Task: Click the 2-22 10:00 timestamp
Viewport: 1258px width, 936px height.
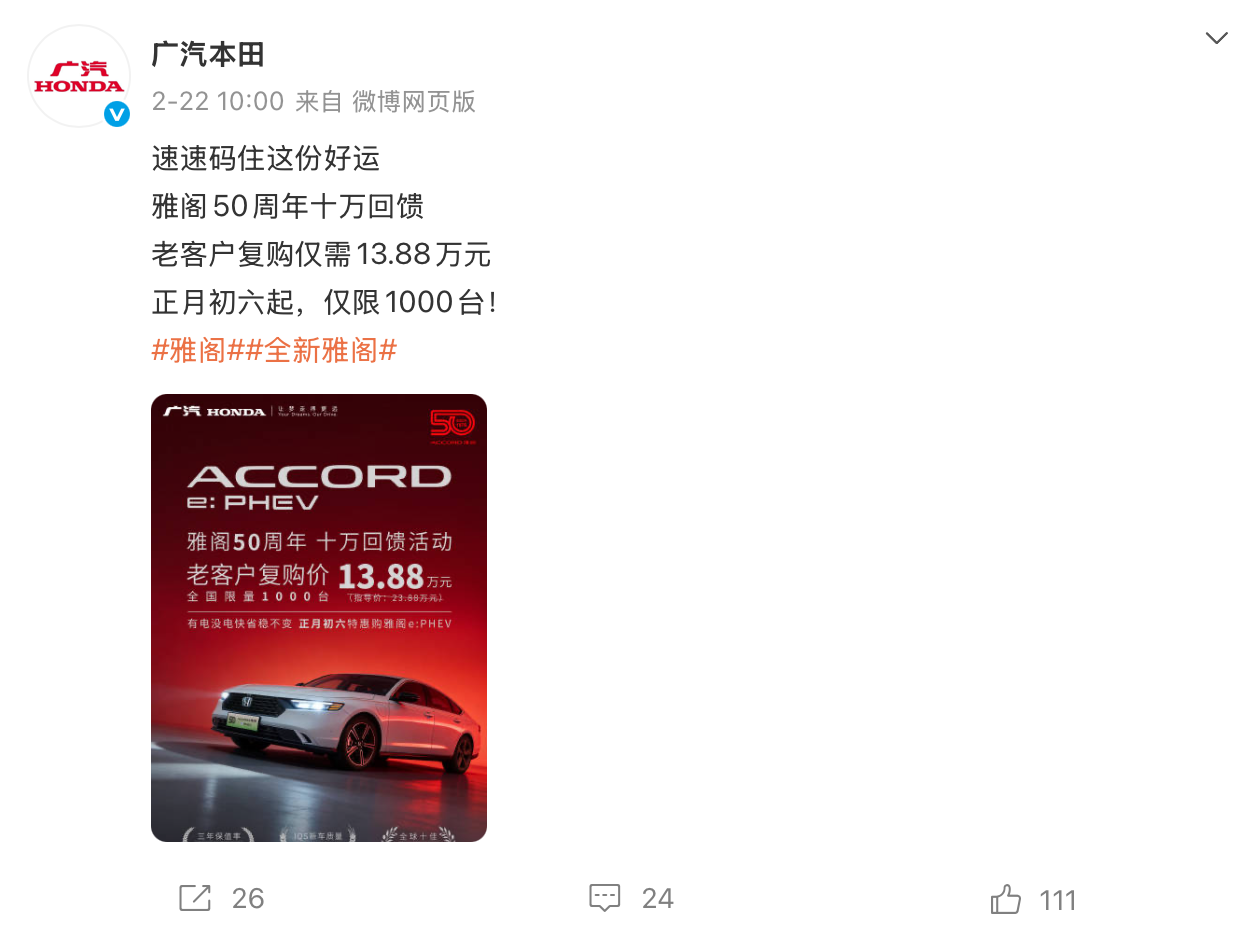Action: 218,101
